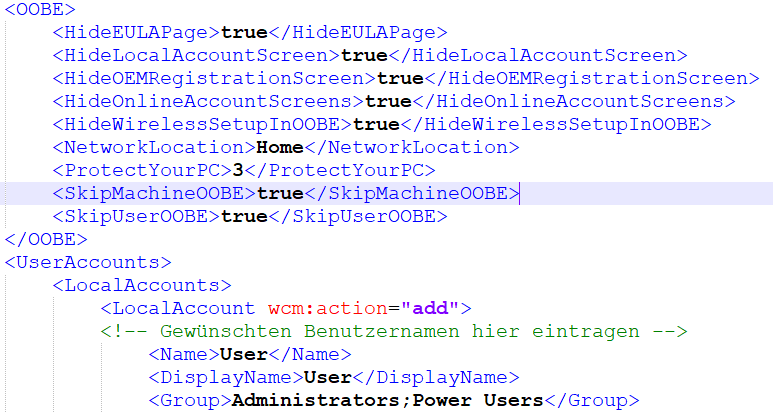
Task: Click the opening OOBE tag
Action: [40, 9]
